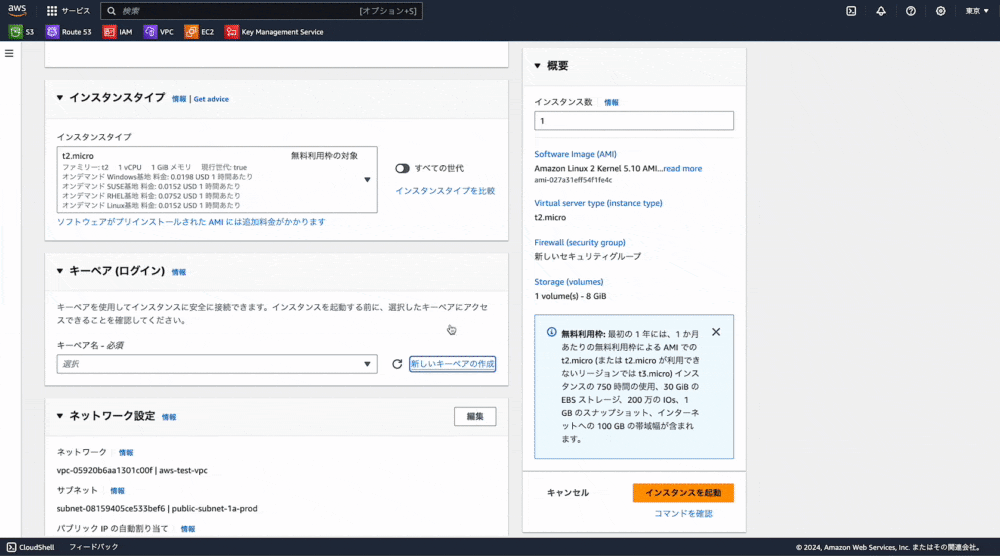This screenshot has width=1000, height=556.
Task: Open 情報 link beside パブリック IP label
Action: pyautogui.click(x=188, y=529)
